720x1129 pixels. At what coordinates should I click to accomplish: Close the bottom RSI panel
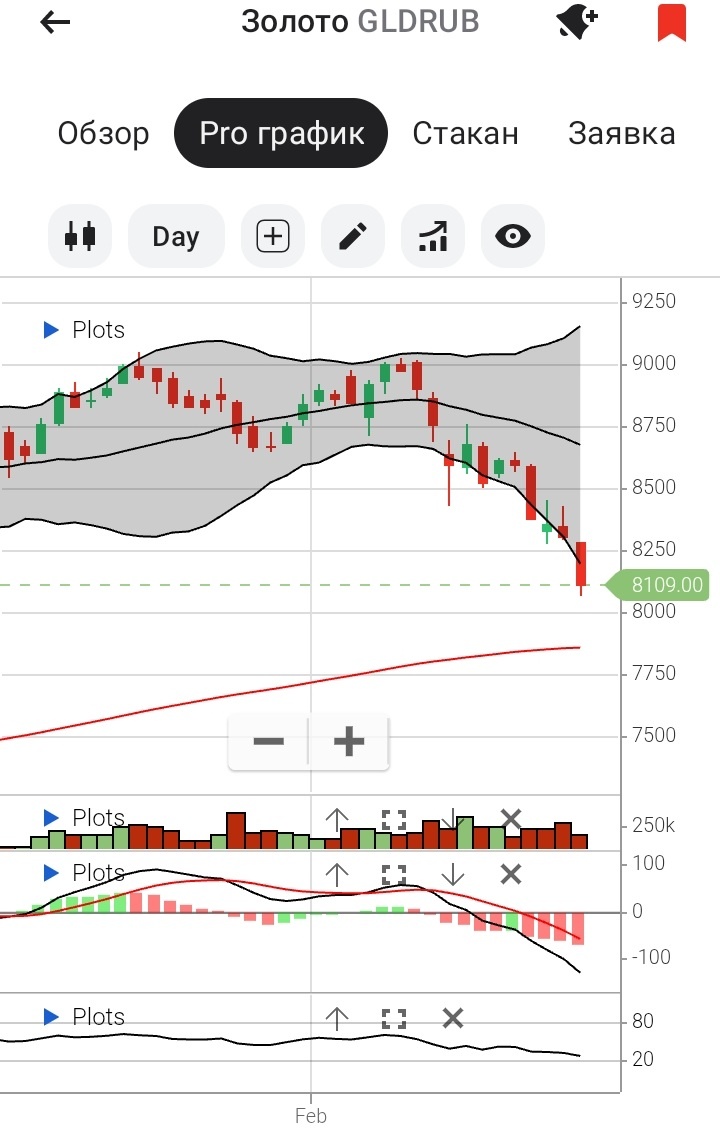tap(452, 1018)
